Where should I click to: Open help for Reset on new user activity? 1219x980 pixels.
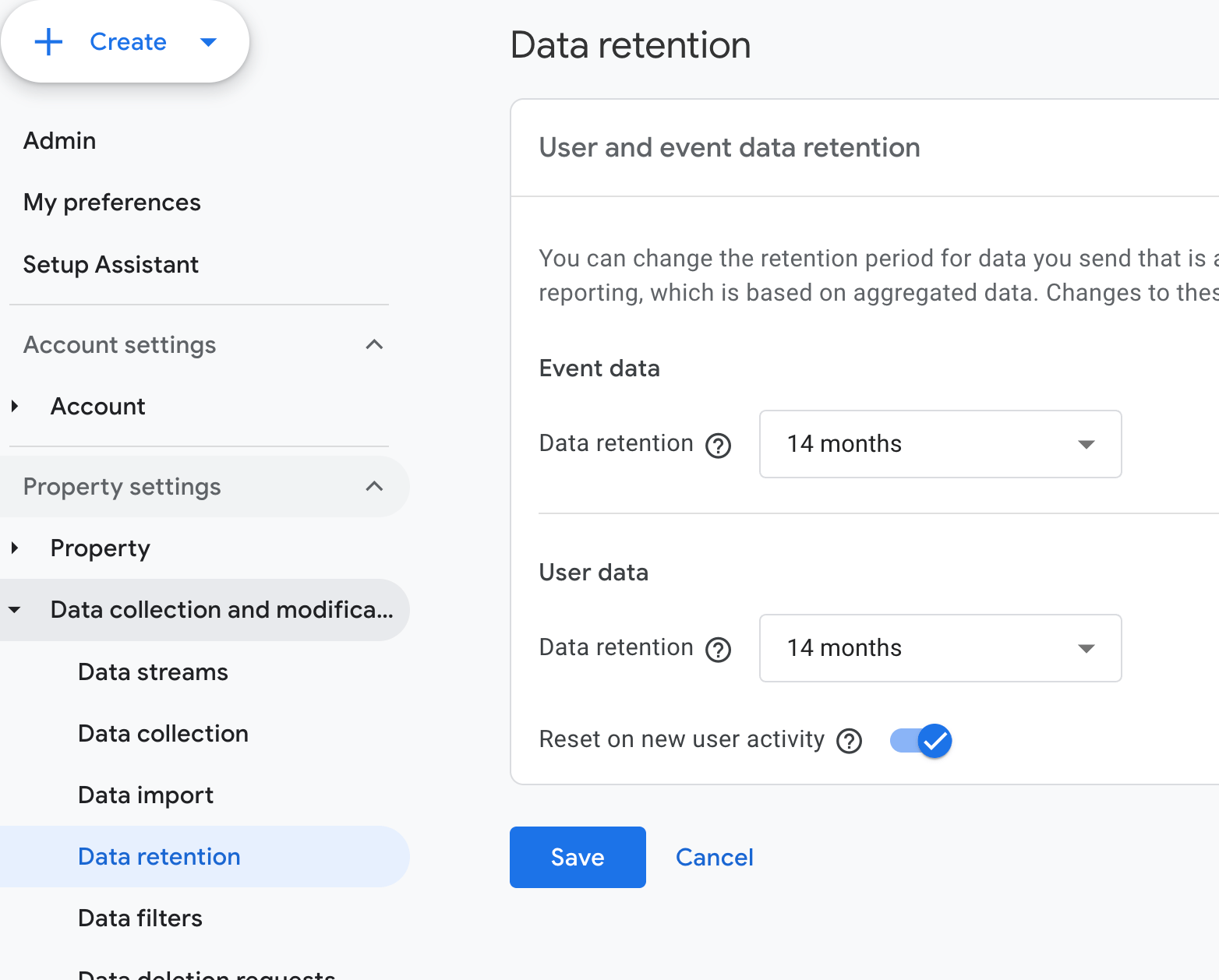tap(849, 741)
